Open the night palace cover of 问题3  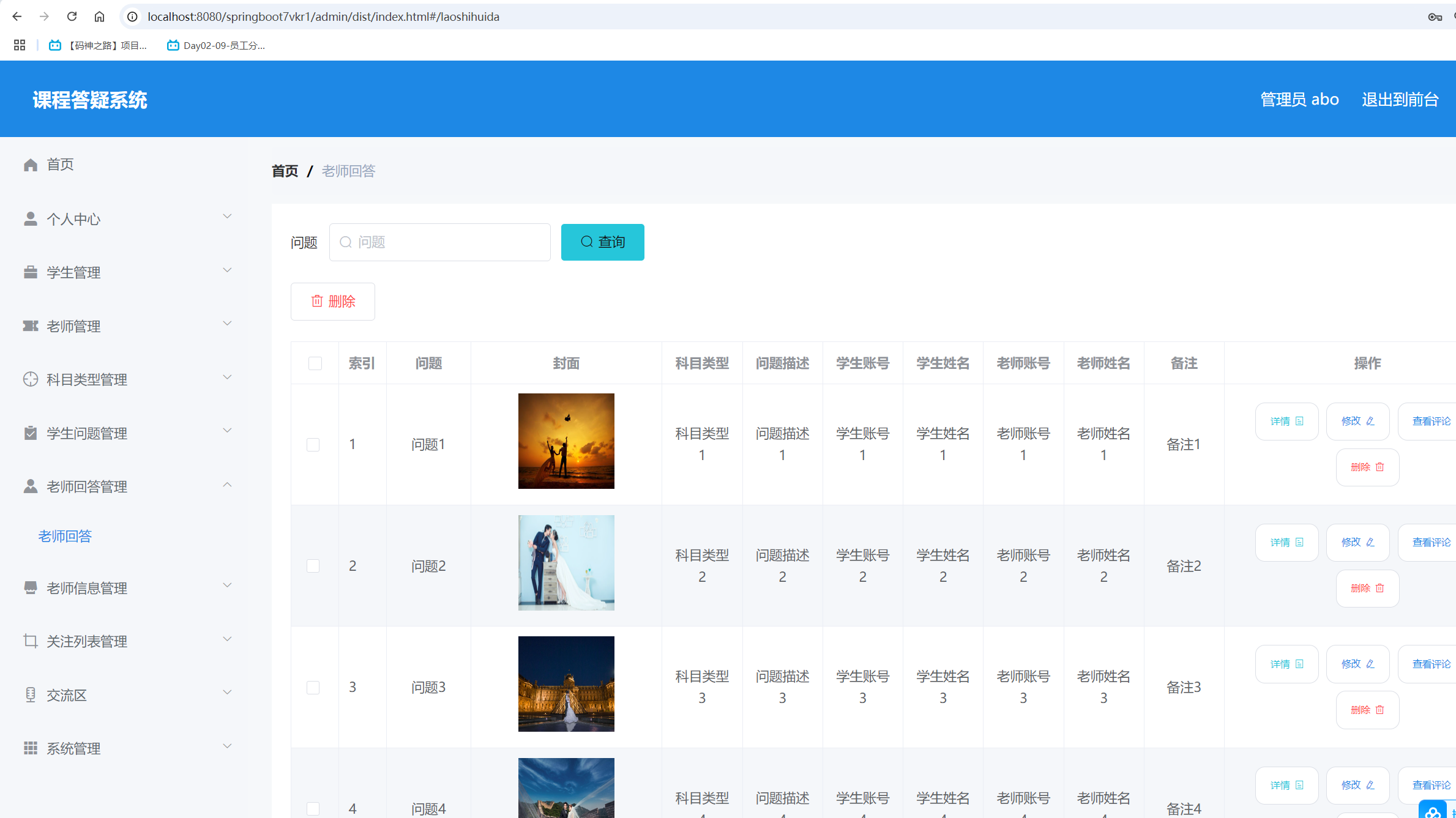[566, 684]
